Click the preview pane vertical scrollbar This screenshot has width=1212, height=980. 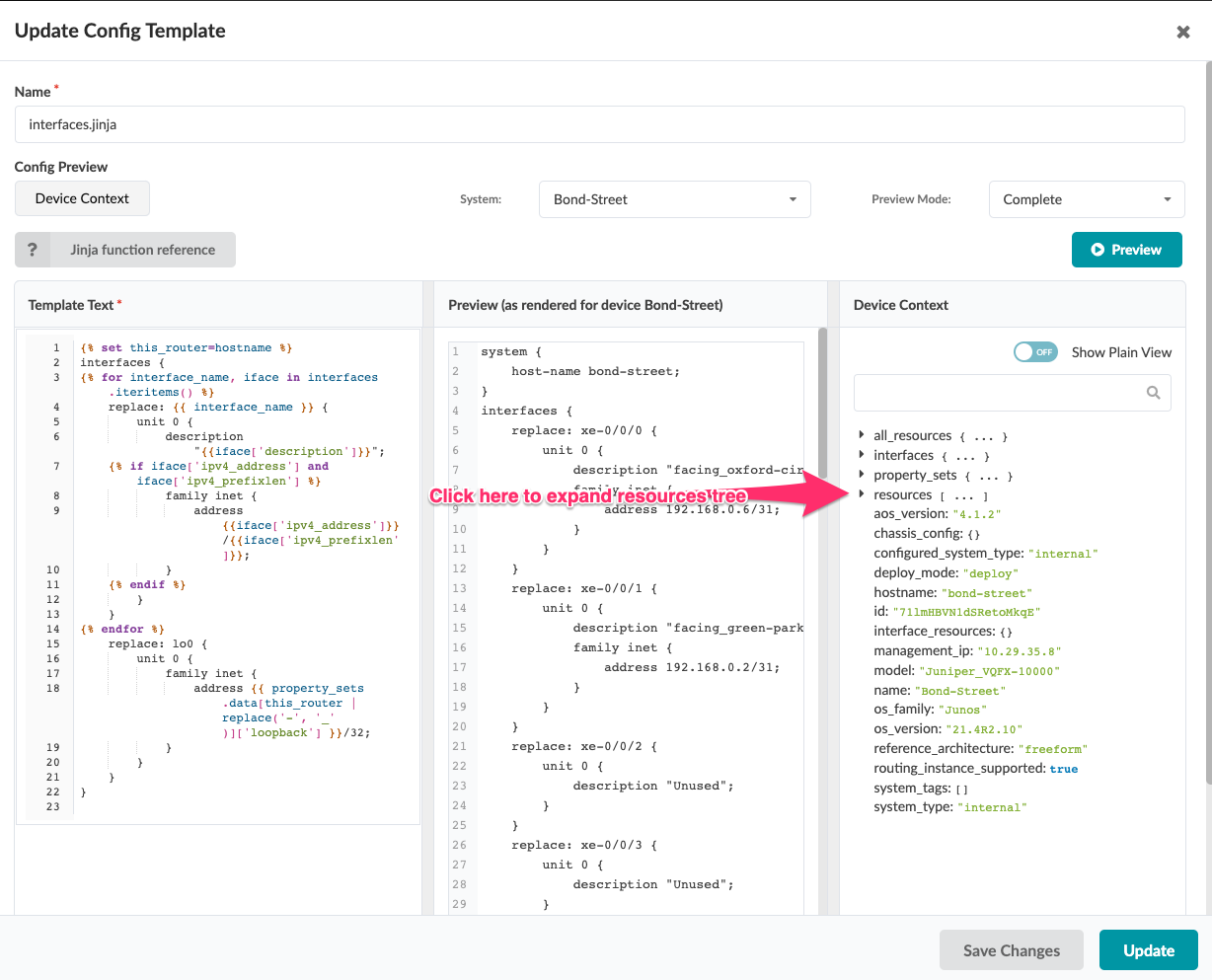pyautogui.click(x=823, y=415)
